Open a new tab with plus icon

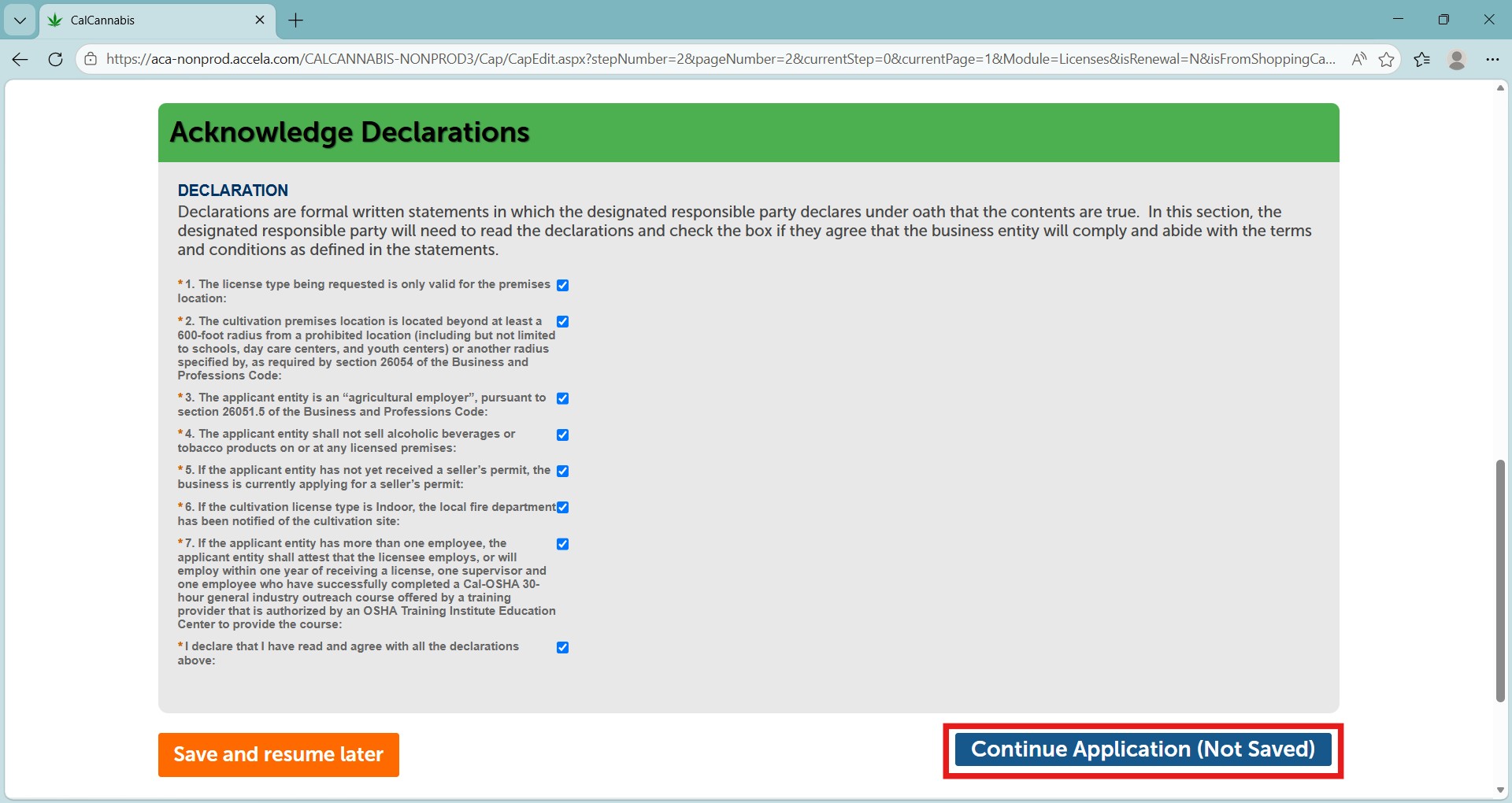tap(296, 20)
